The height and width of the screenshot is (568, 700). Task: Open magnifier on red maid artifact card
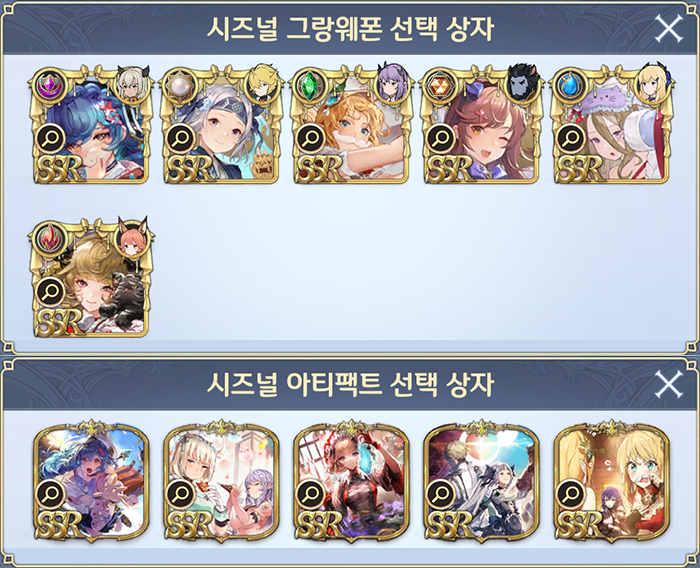pos(311,493)
